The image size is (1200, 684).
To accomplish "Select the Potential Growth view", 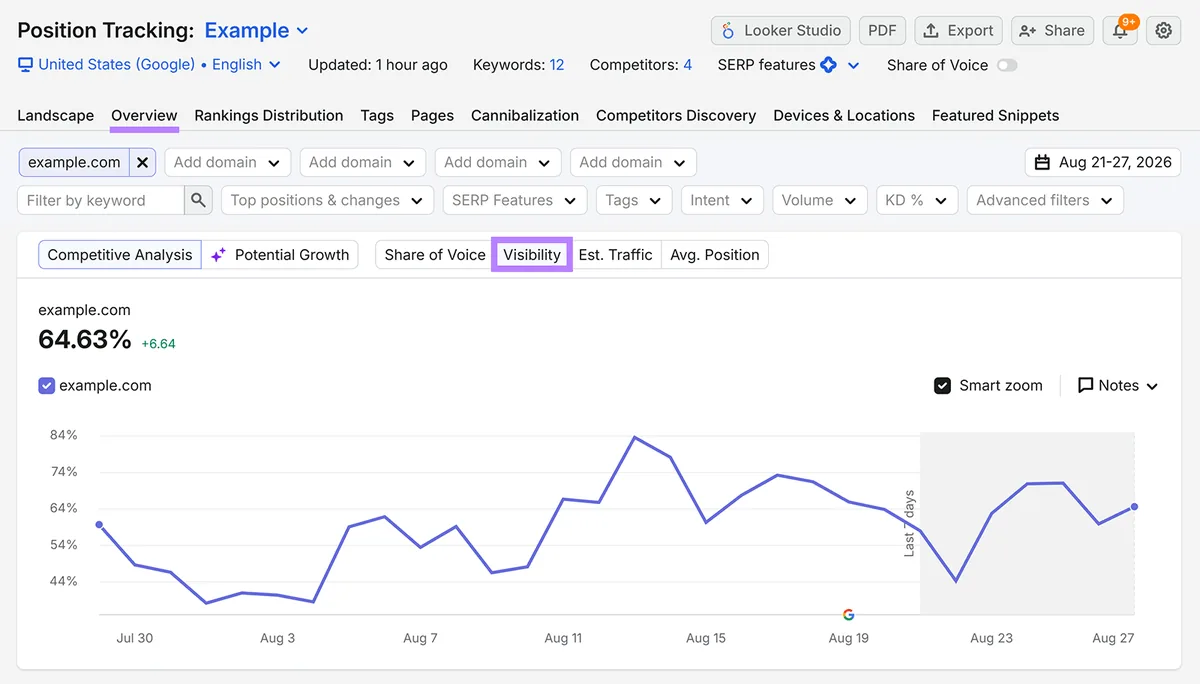I will (x=280, y=255).
